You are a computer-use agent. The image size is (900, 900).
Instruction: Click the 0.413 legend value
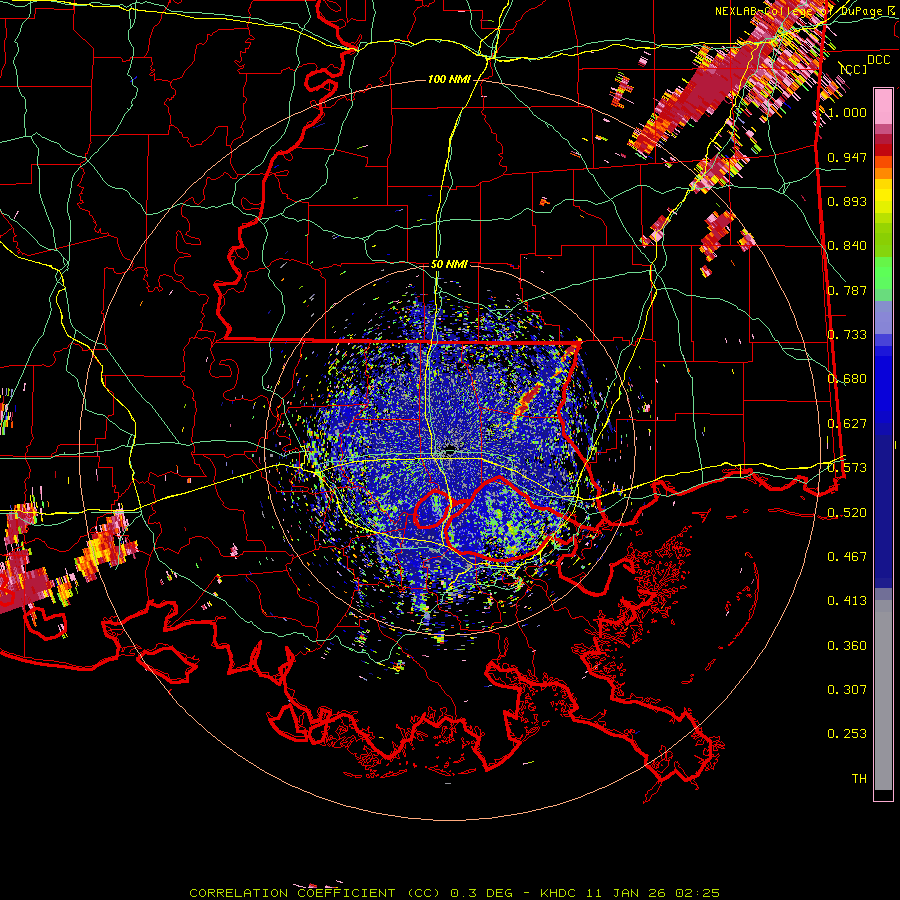[847, 601]
